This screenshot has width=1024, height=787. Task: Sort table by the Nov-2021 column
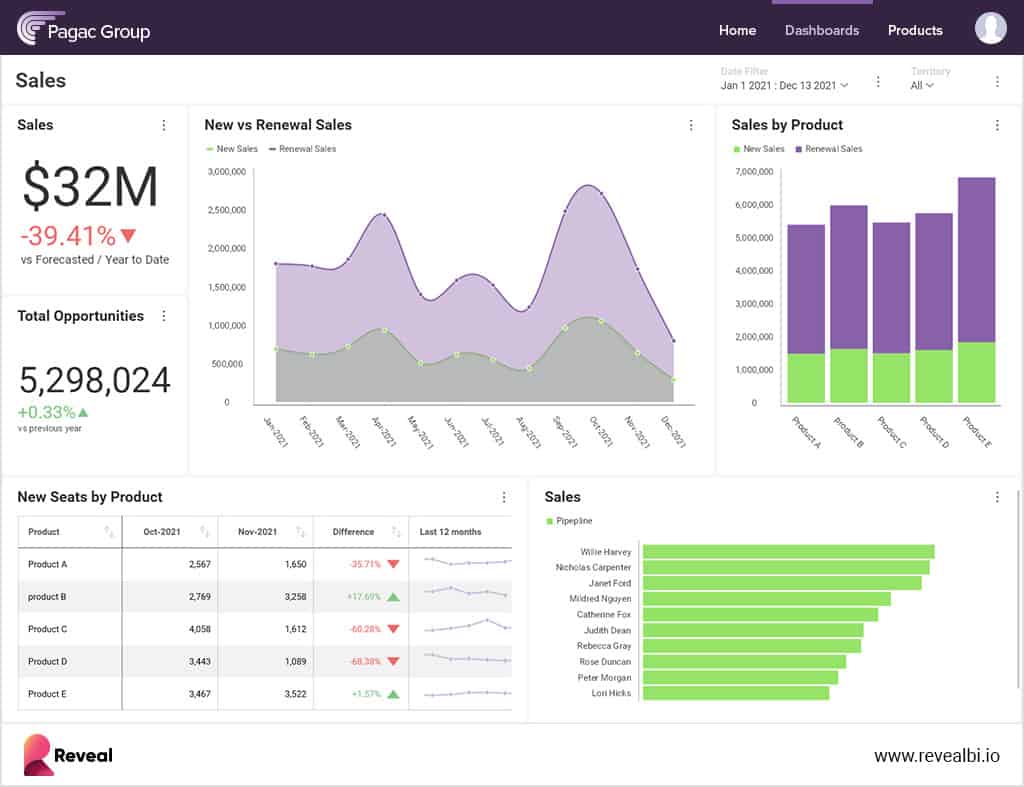click(300, 532)
